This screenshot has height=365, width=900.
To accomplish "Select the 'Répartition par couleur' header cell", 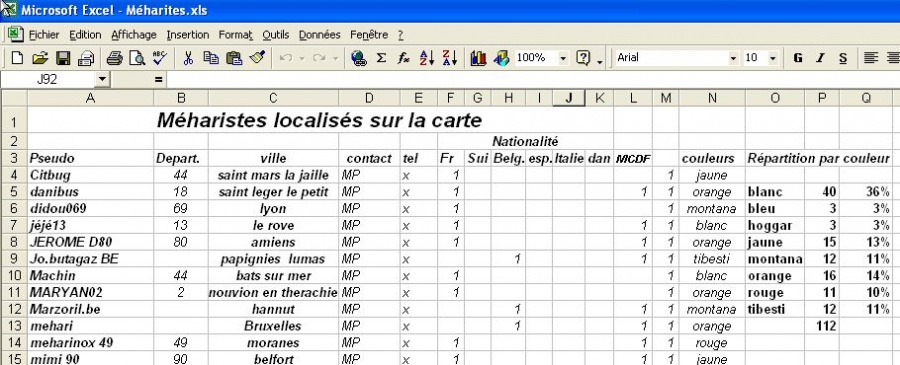I will point(818,158).
